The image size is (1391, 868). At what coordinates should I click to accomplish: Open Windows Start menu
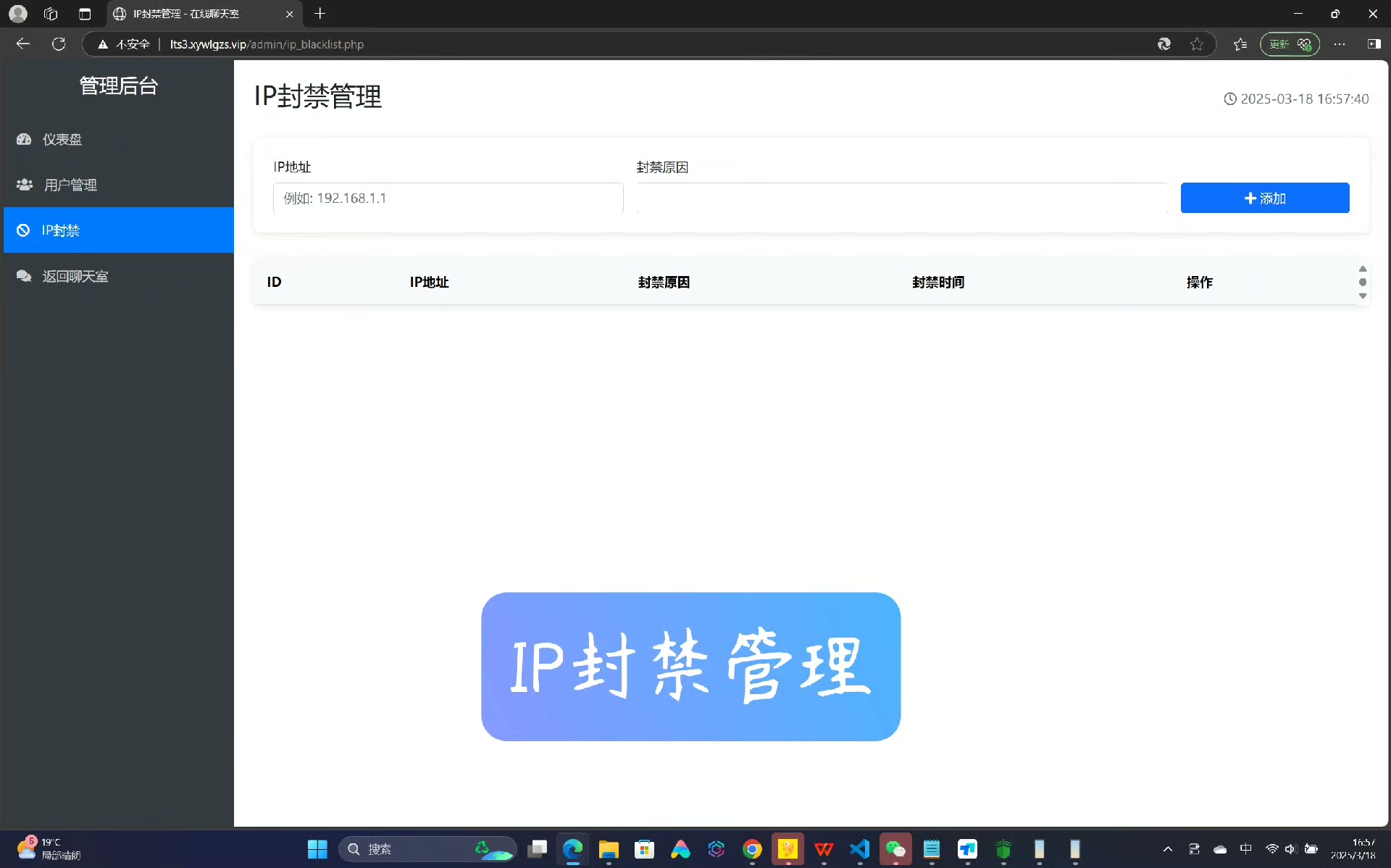[317, 849]
